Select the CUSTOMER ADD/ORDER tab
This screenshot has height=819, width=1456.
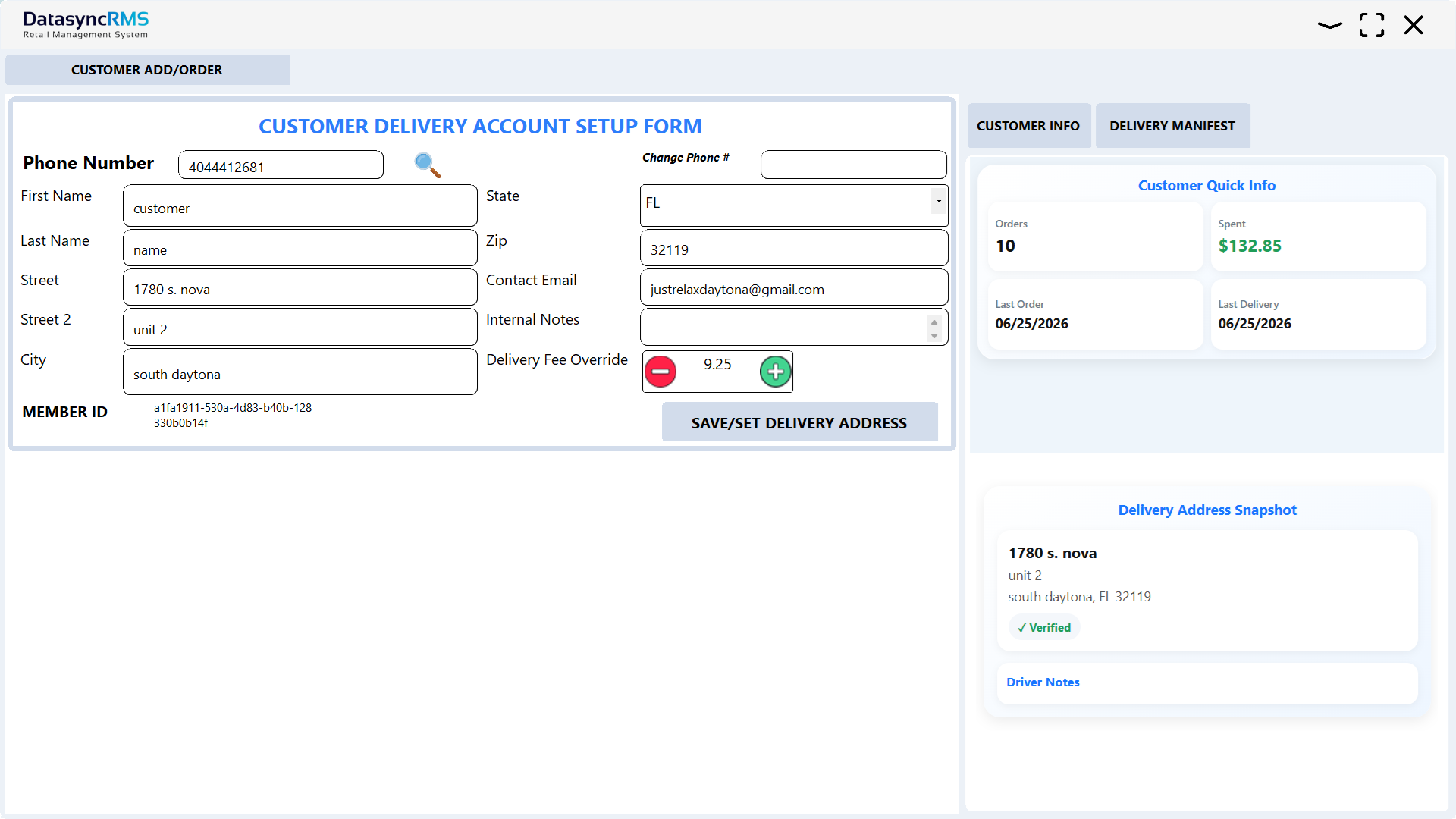click(x=147, y=70)
